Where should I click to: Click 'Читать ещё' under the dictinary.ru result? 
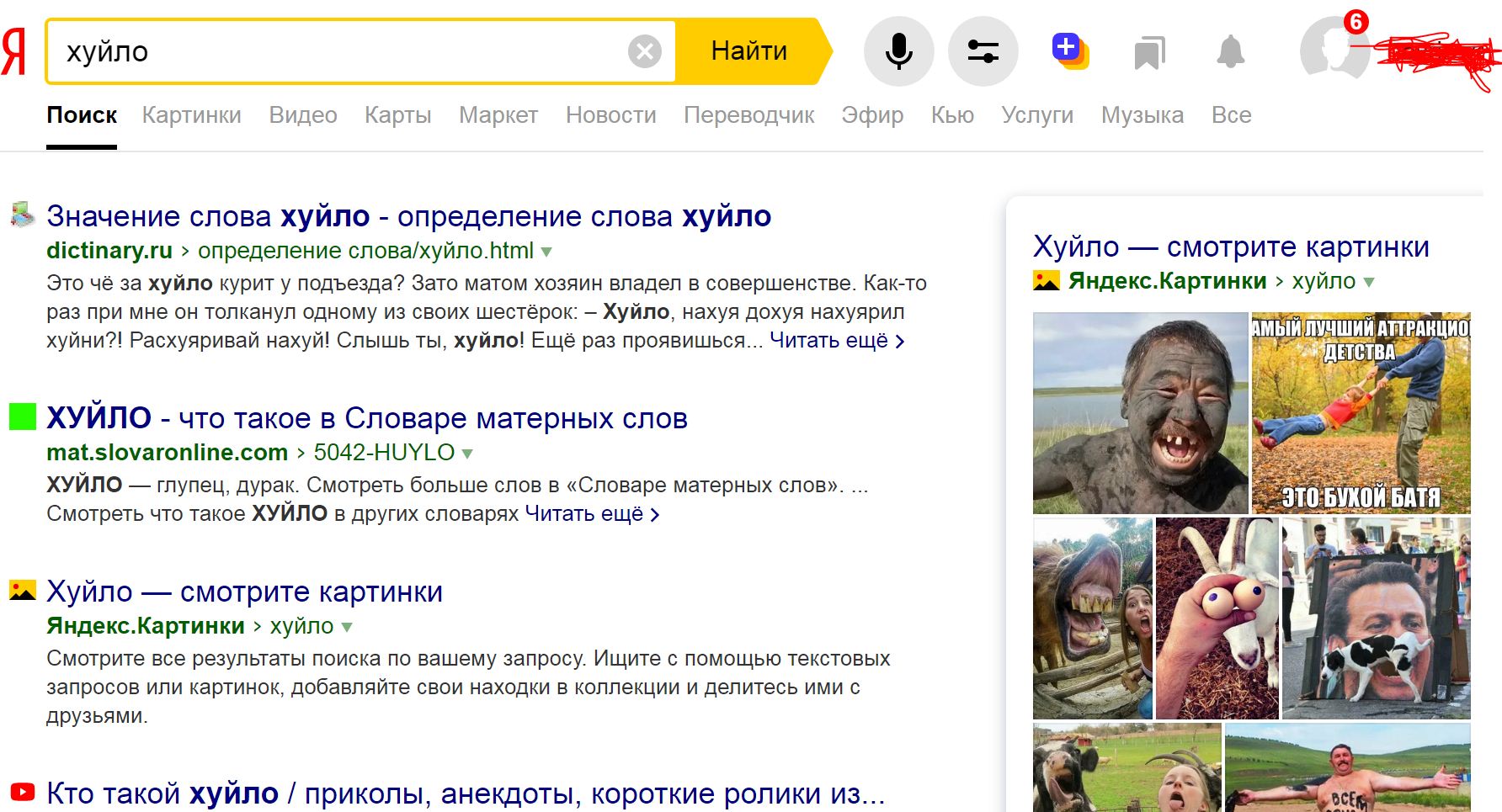[x=837, y=341]
